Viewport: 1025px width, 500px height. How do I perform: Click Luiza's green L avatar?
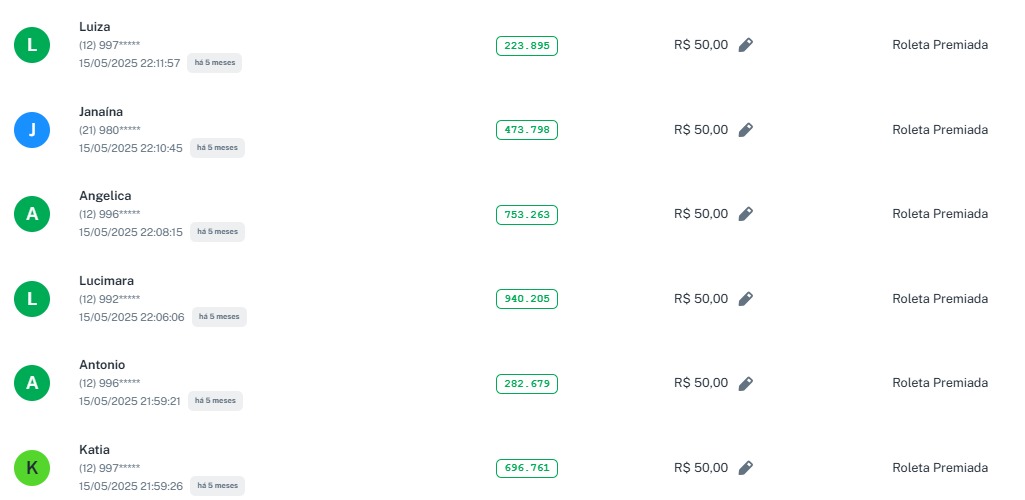coord(32,45)
